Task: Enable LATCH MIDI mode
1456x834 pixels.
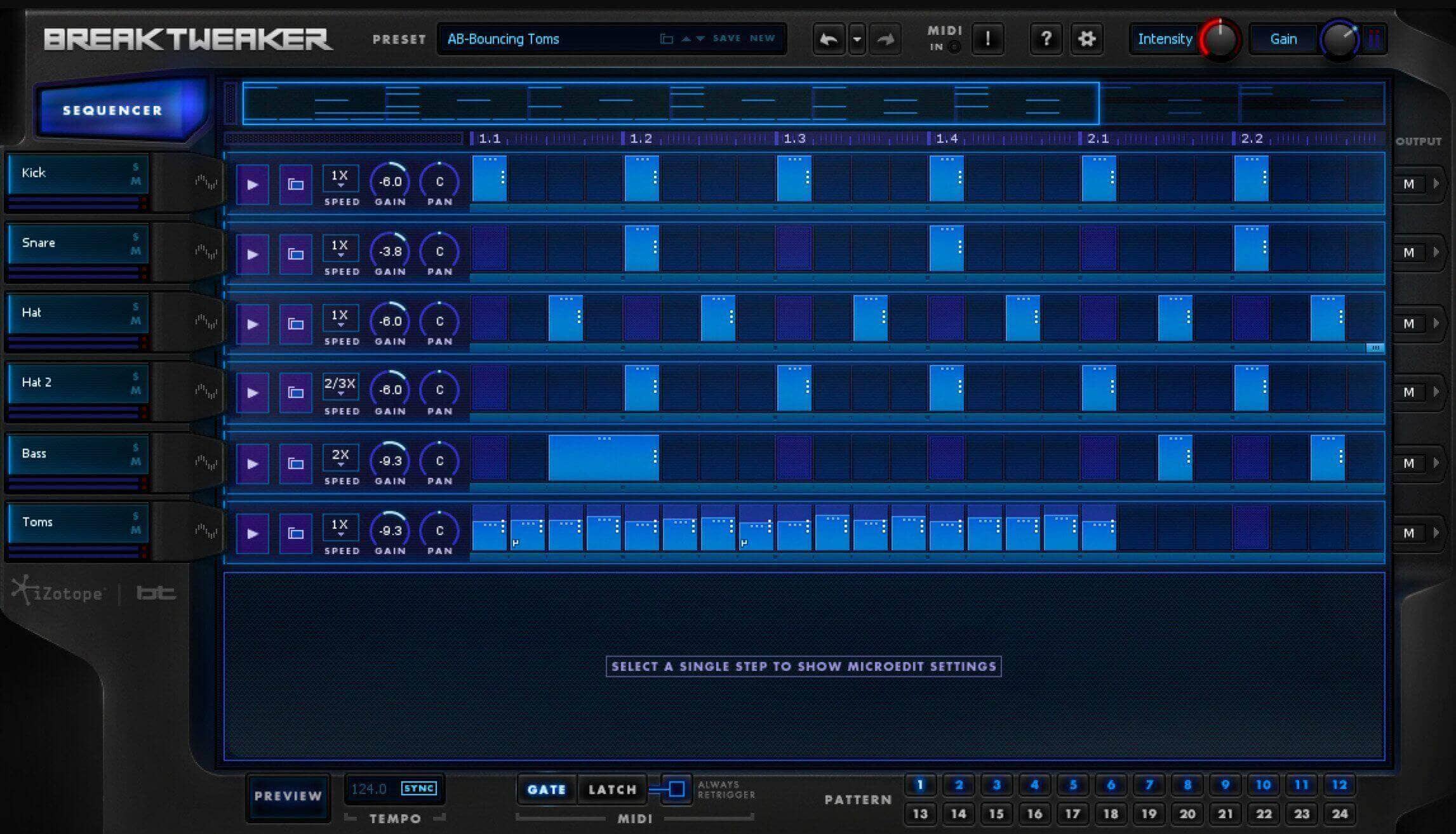Action: click(612, 790)
